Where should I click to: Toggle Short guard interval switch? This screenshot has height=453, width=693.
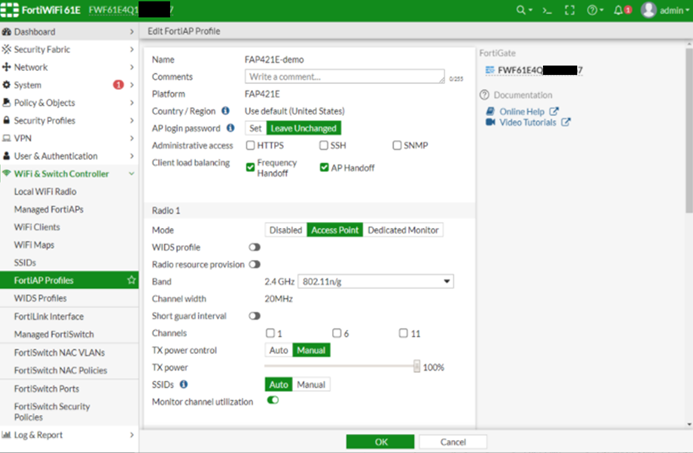click(x=254, y=316)
